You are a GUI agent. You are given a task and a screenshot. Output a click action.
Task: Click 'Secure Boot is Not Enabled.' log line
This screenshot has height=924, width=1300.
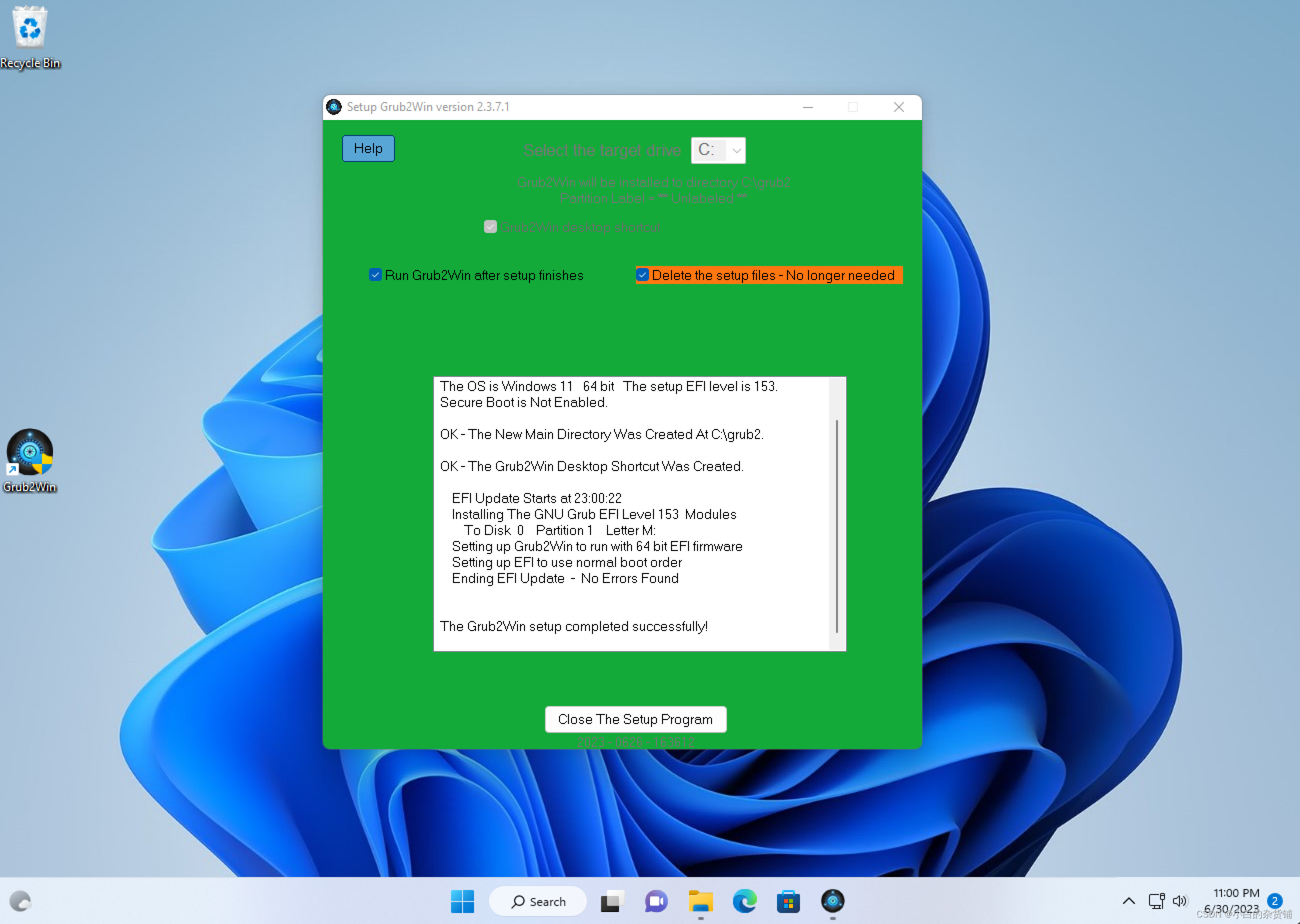[x=523, y=402]
